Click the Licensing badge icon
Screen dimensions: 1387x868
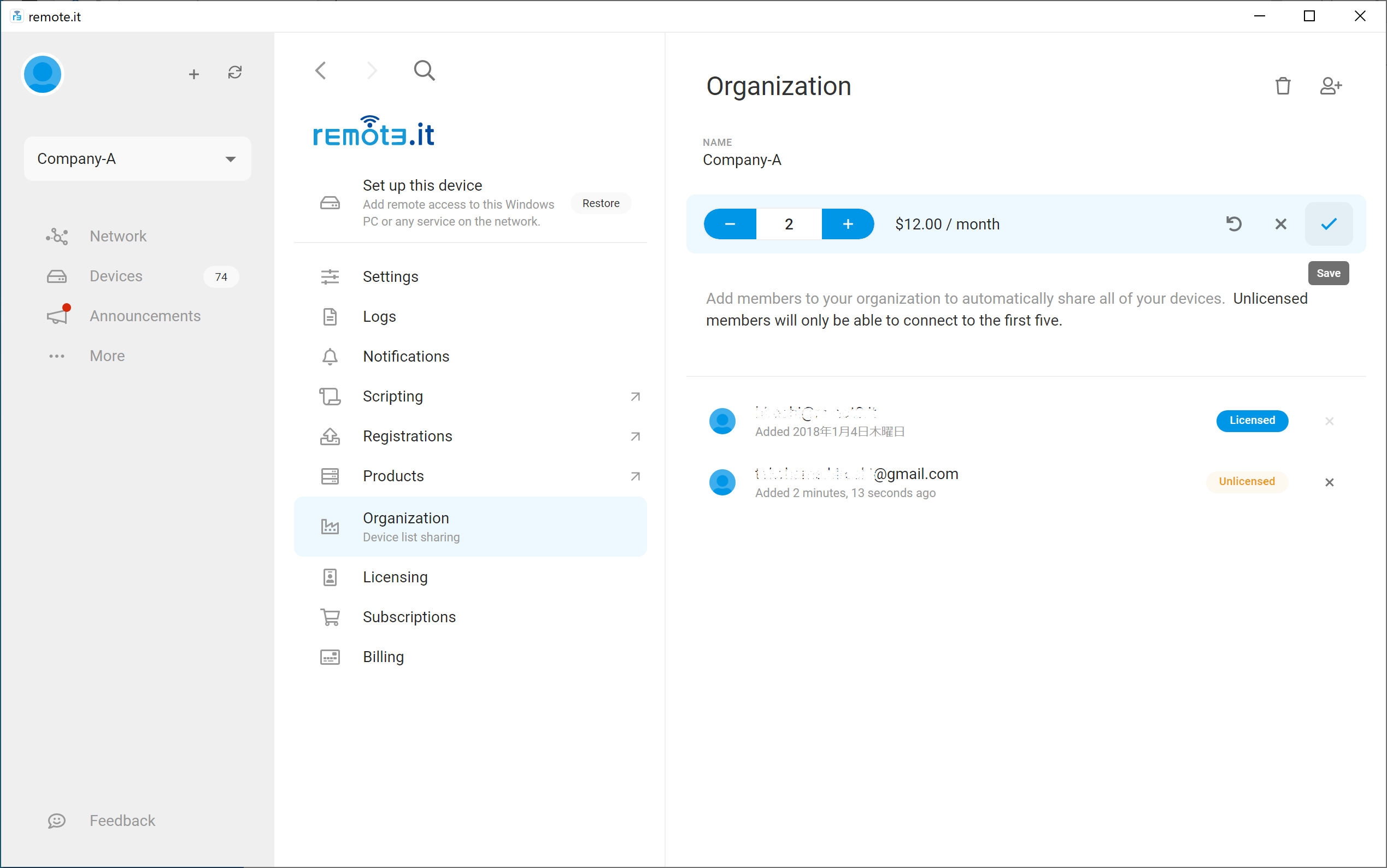coord(330,577)
